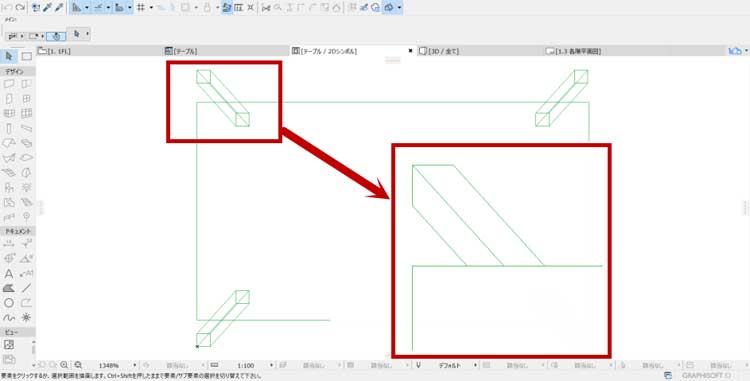Image resolution: width=750 pixels, height=381 pixels.
Task: Toggle the guide lines button
Action: (x=99, y=8)
